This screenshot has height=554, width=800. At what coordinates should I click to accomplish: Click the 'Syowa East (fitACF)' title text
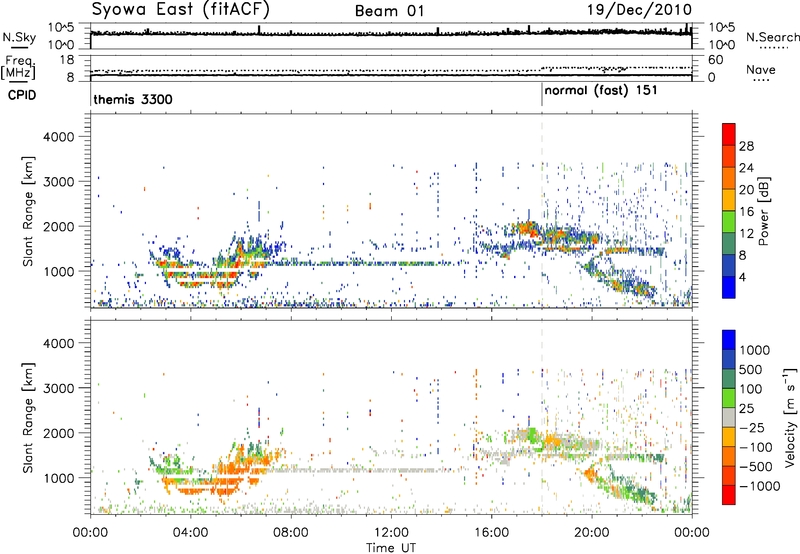point(180,10)
